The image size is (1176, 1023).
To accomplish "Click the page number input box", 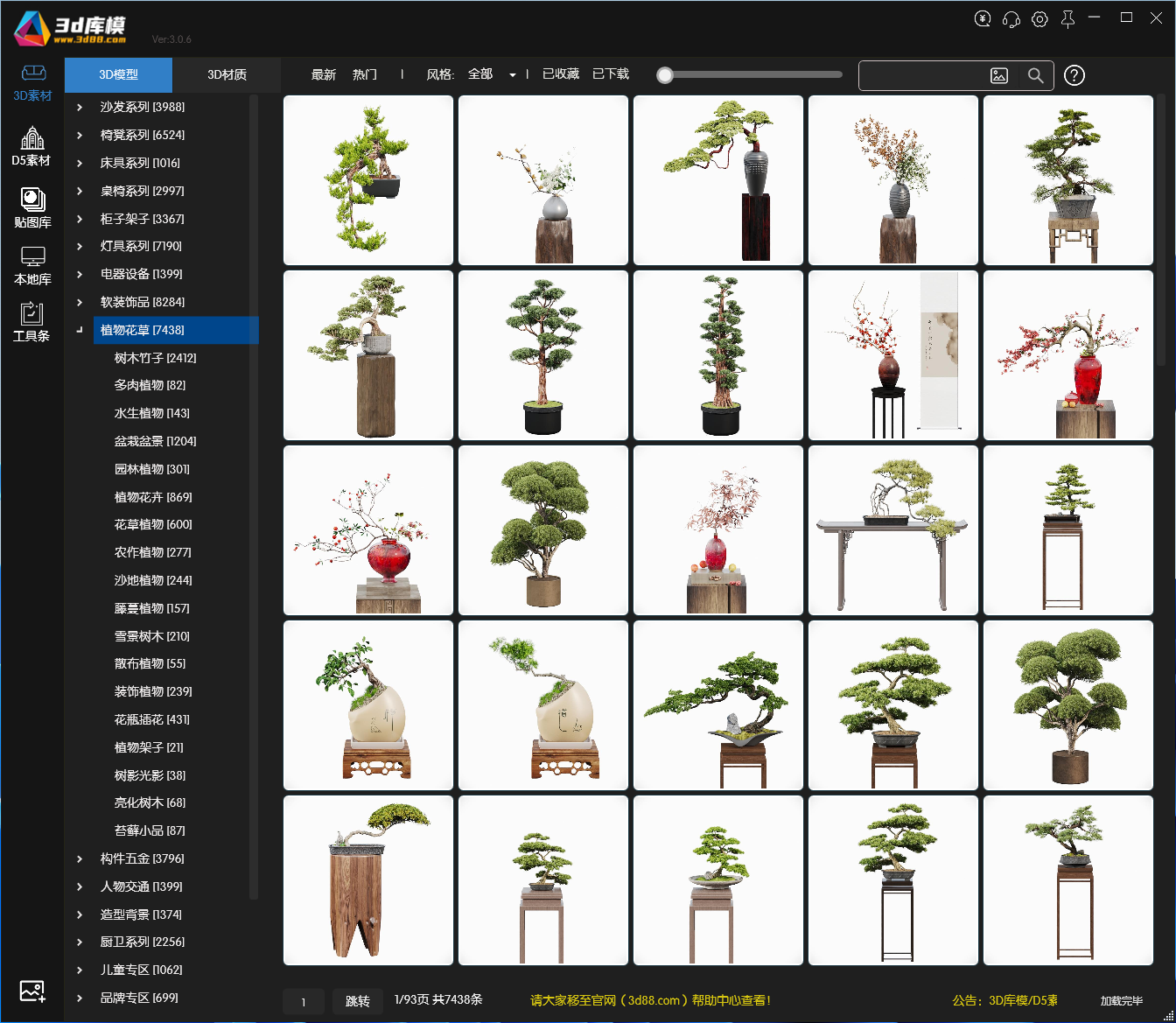I will pyautogui.click(x=304, y=1001).
